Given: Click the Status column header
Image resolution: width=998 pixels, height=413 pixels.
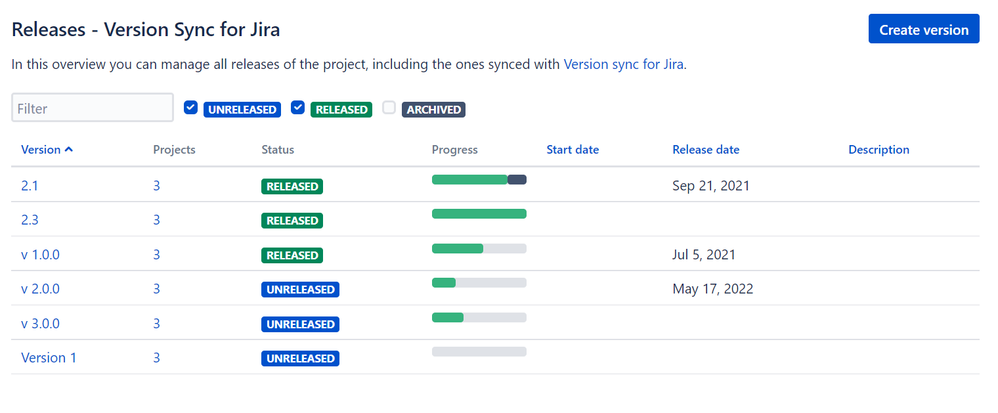Looking at the screenshot, I should [x=278, y=150].
